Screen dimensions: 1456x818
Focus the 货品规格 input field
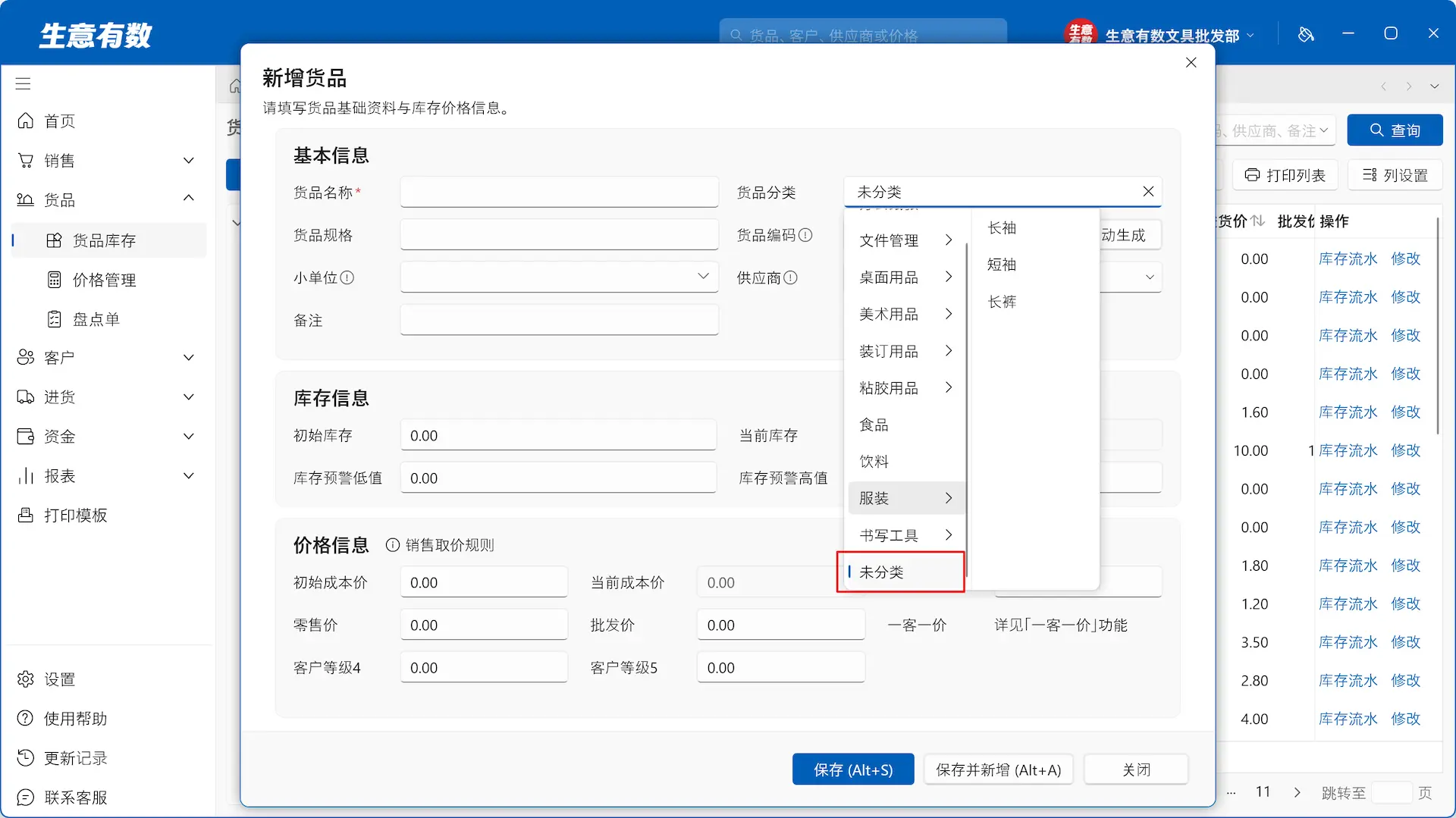click(x=559, y=234)
